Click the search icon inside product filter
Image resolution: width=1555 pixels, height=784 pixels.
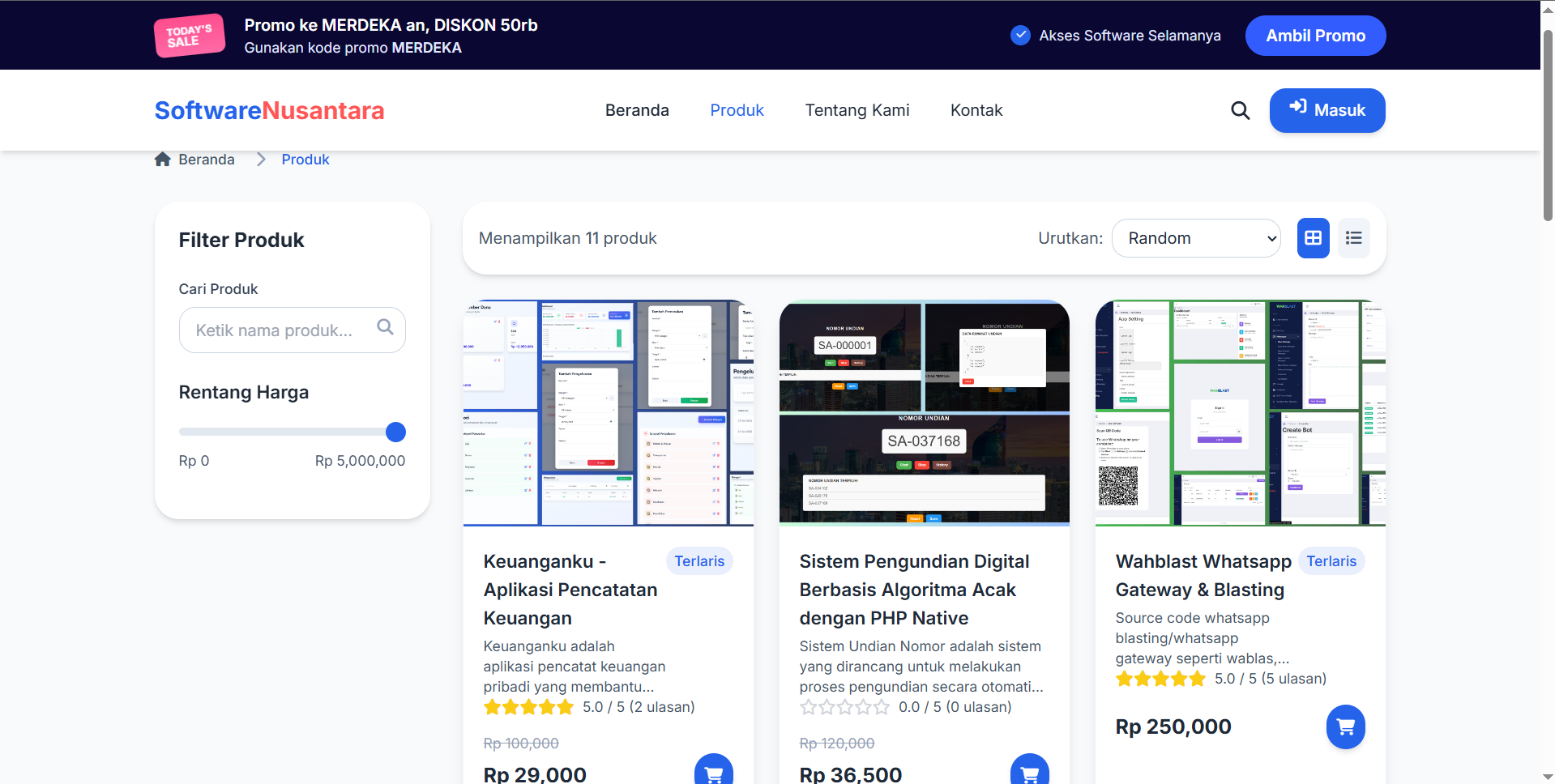[385, 327]
